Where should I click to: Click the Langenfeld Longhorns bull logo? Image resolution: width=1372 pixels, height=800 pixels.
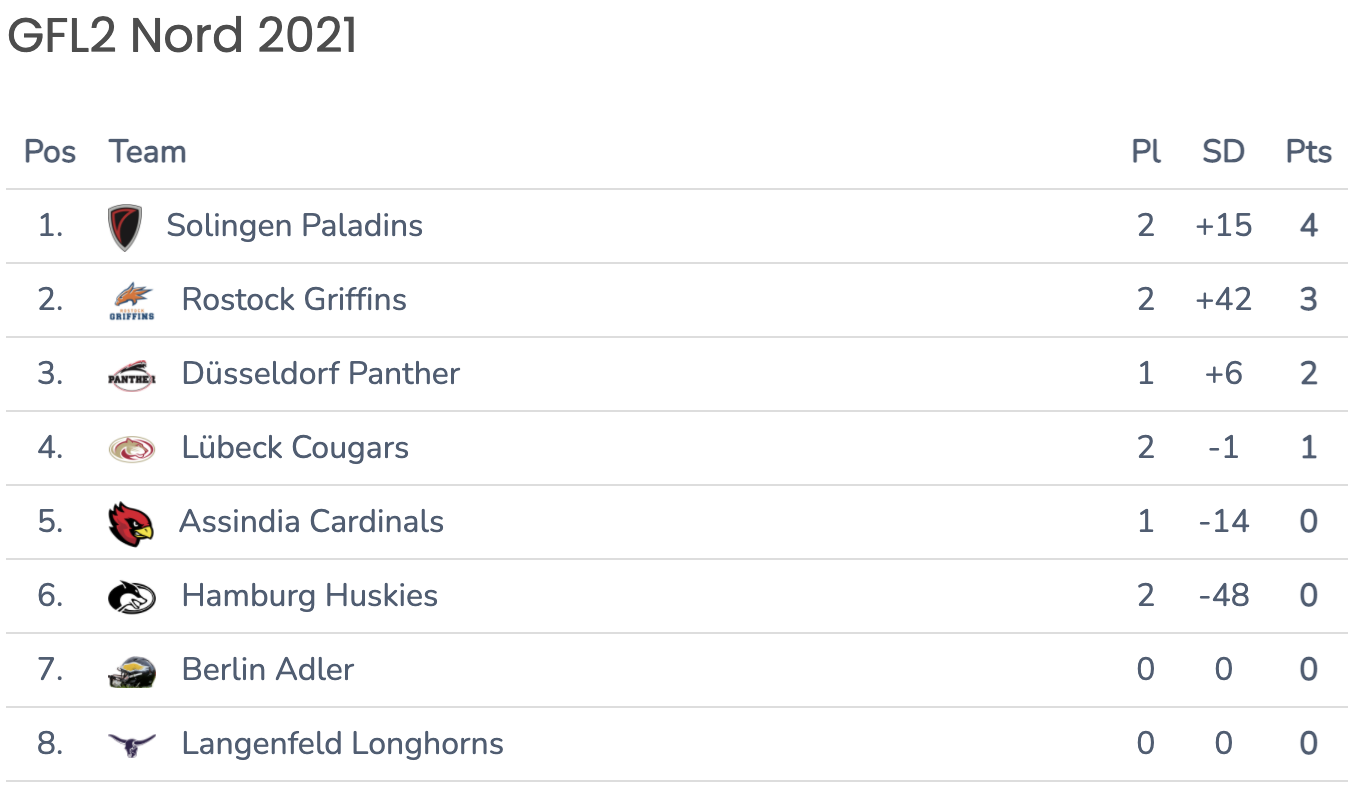132,745
